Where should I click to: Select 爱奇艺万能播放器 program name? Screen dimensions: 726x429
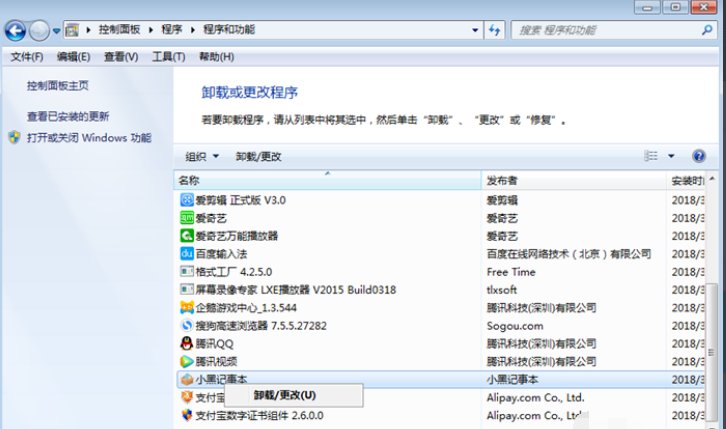pyautogui.click(x=237, y=236)
